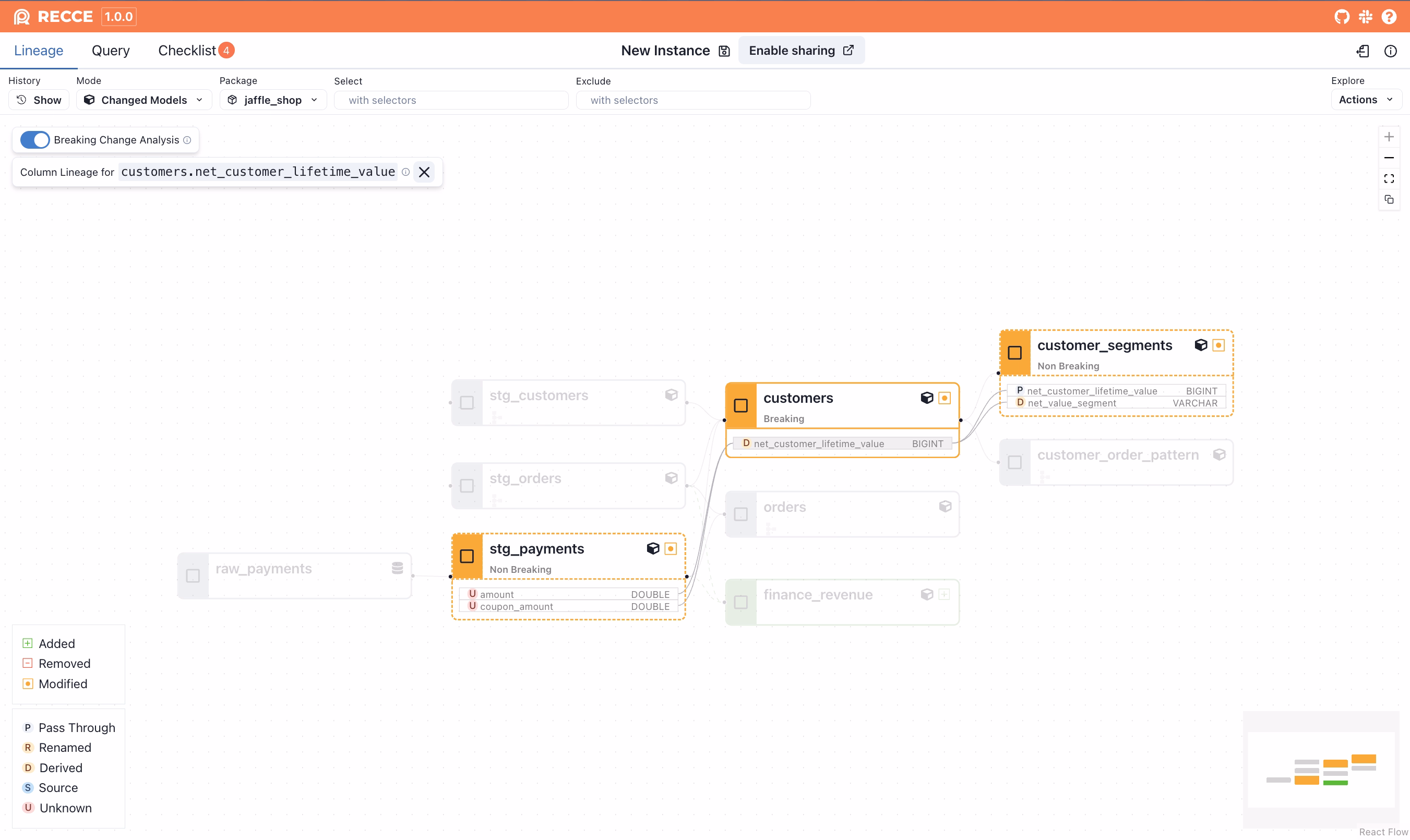The width and height of the screenshot is (1410, 840).
Task: Open the help question mark icon
Action: pos(1389,16)
